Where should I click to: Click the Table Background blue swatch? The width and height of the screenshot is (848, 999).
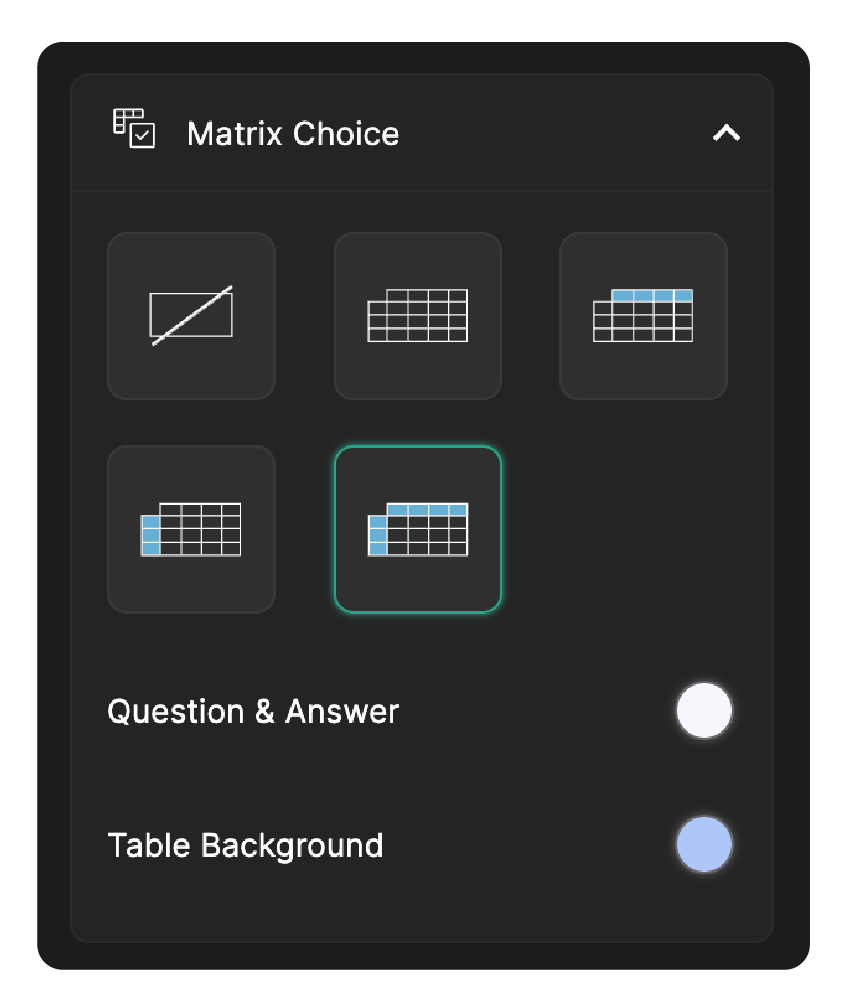click(x=704, y=844)
